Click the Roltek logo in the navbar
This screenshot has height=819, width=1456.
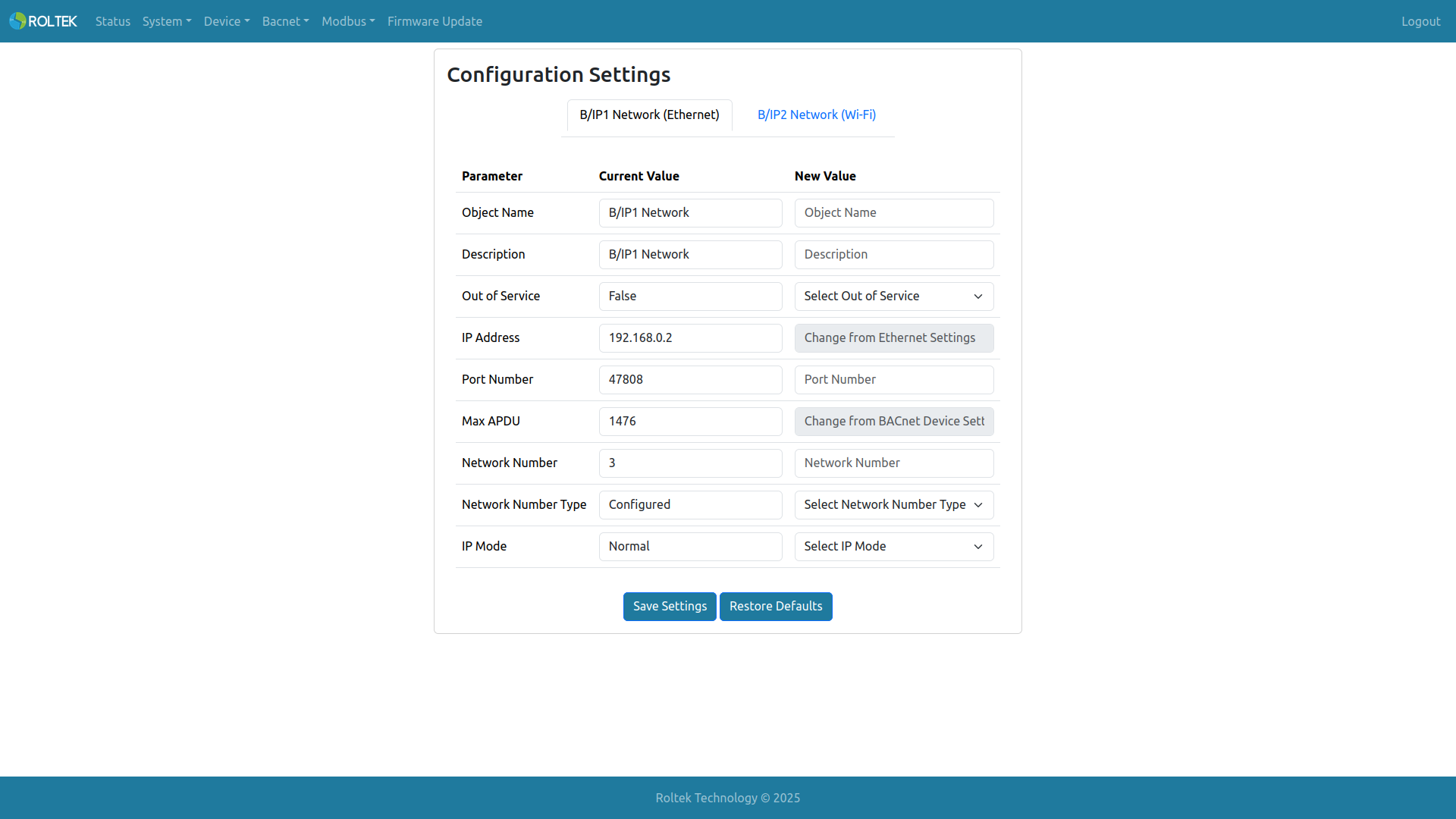tap(43, 21)
